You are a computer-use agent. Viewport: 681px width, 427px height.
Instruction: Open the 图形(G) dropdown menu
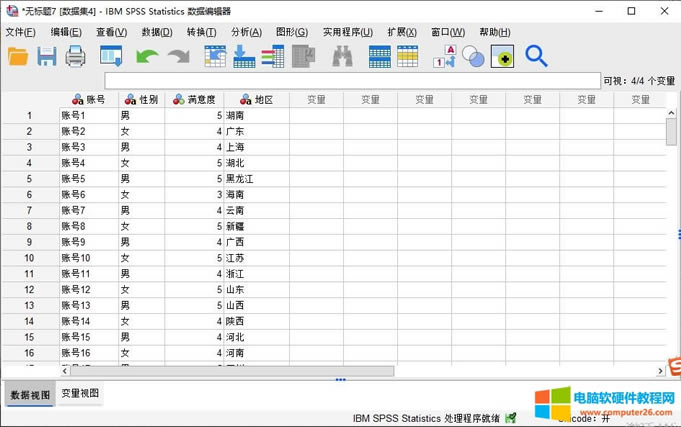point(292,32)
